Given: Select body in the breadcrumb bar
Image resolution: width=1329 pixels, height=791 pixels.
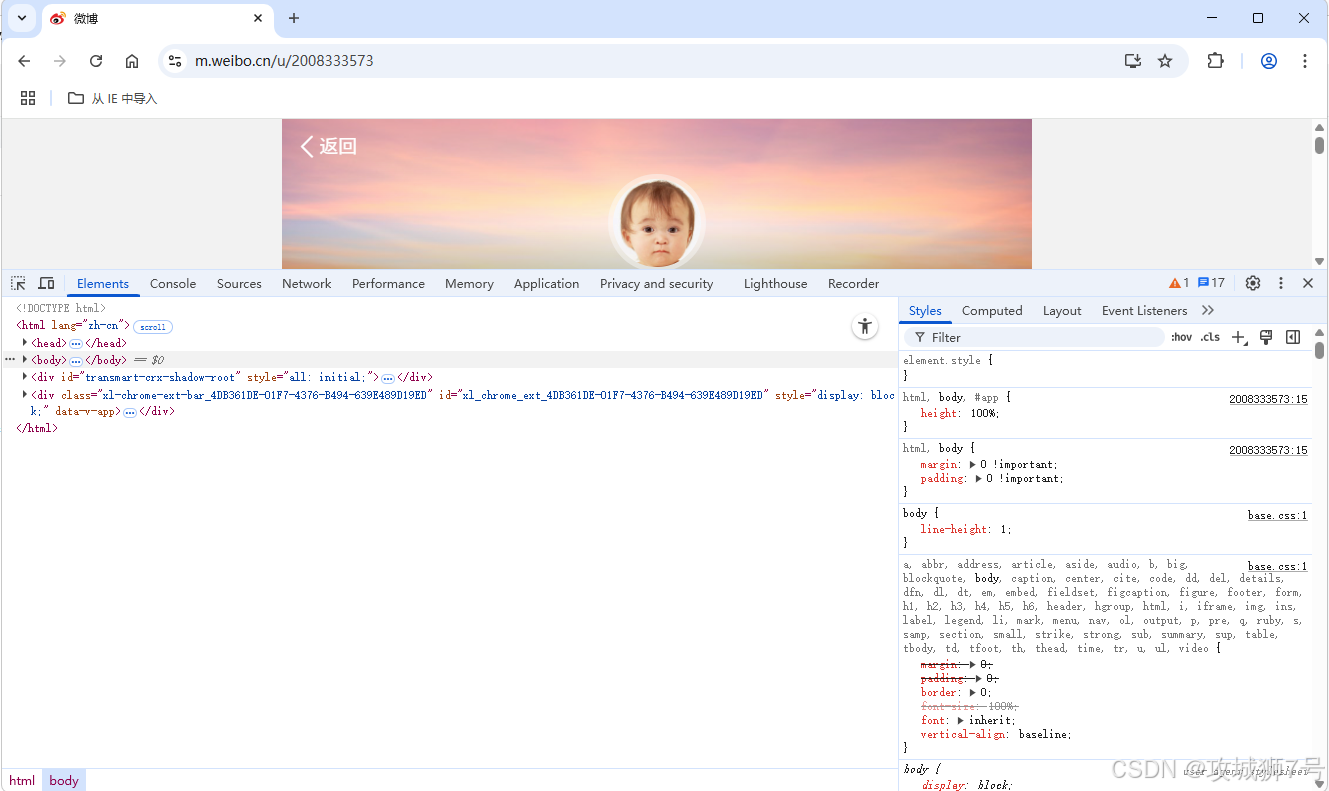Looking at the screenshot, I should (64, 780).
